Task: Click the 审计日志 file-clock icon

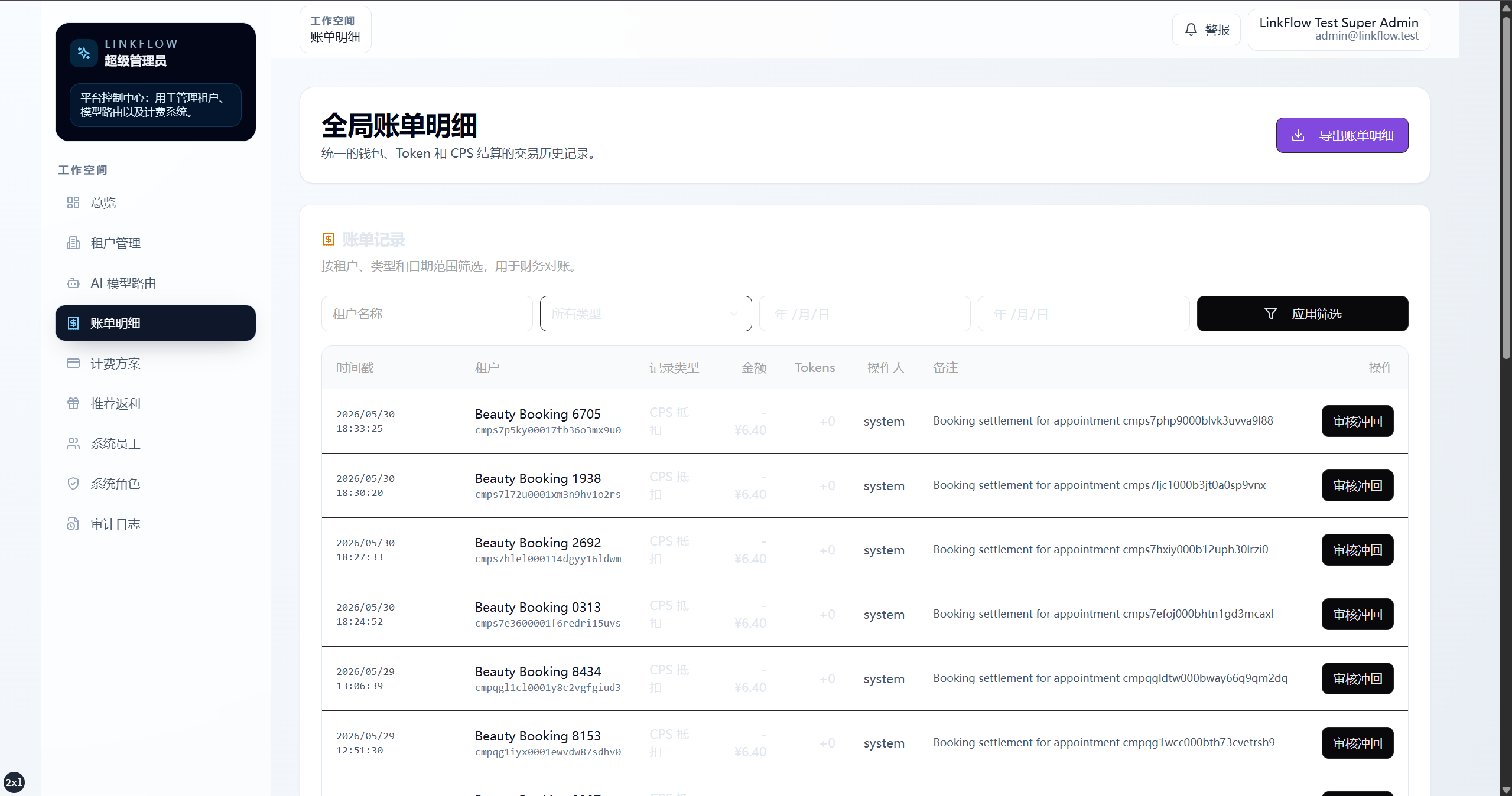Action: [73, 524]
